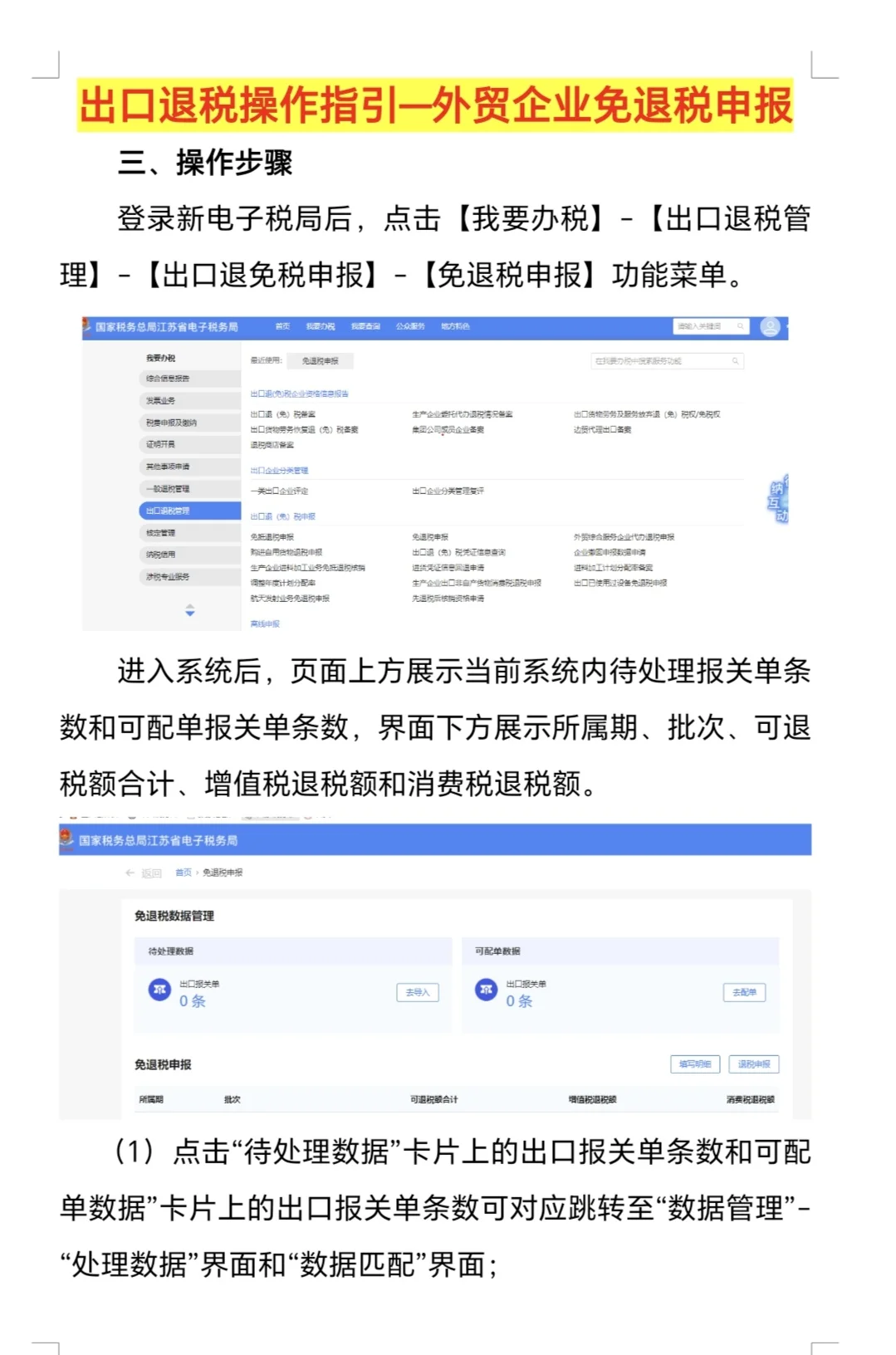The width and height of the screenshot is (896, 1355).
Task: Open the 退税商店备案 link
Action: tap(272, 446)
